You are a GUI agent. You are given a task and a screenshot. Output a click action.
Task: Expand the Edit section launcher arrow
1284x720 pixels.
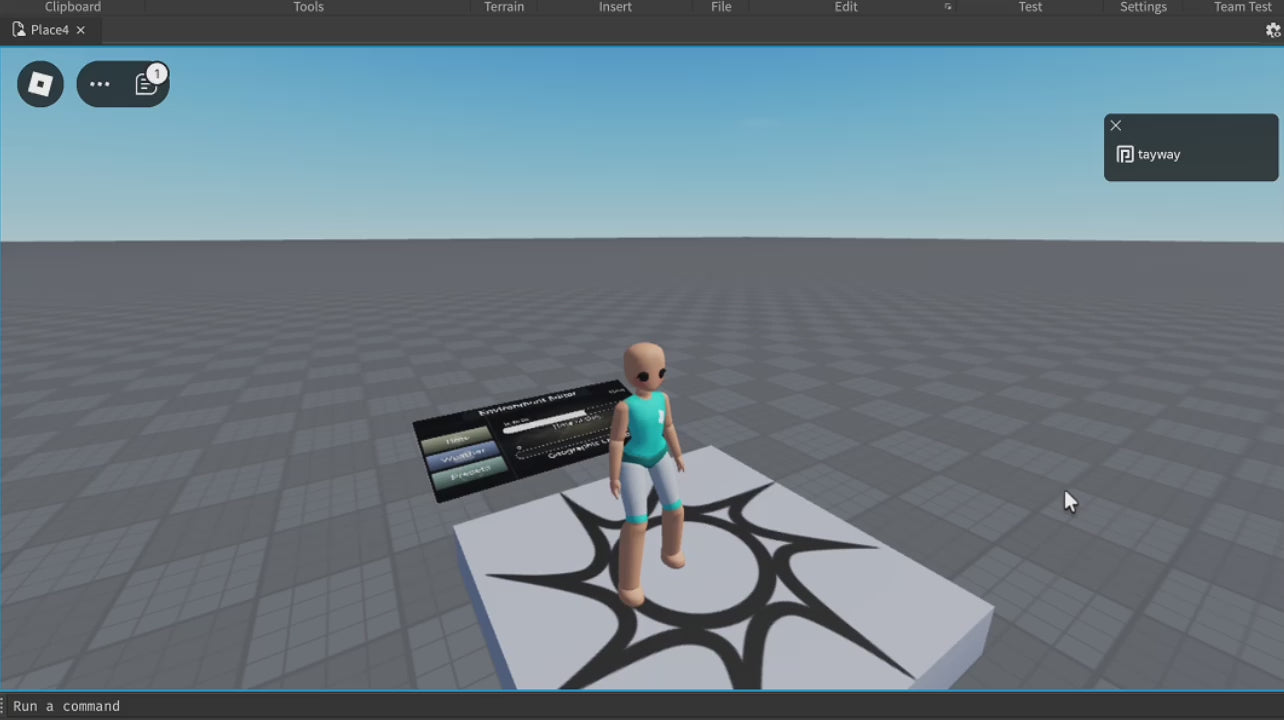click(x=948, y=7)
